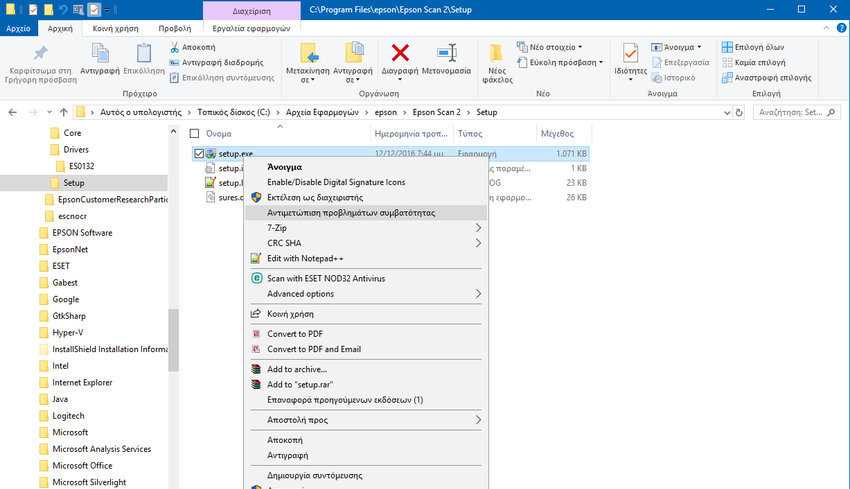This screenshot has height=489, width=850.
Task: Select the Drivers folder in the tree
Action: [x=76, y=150]
